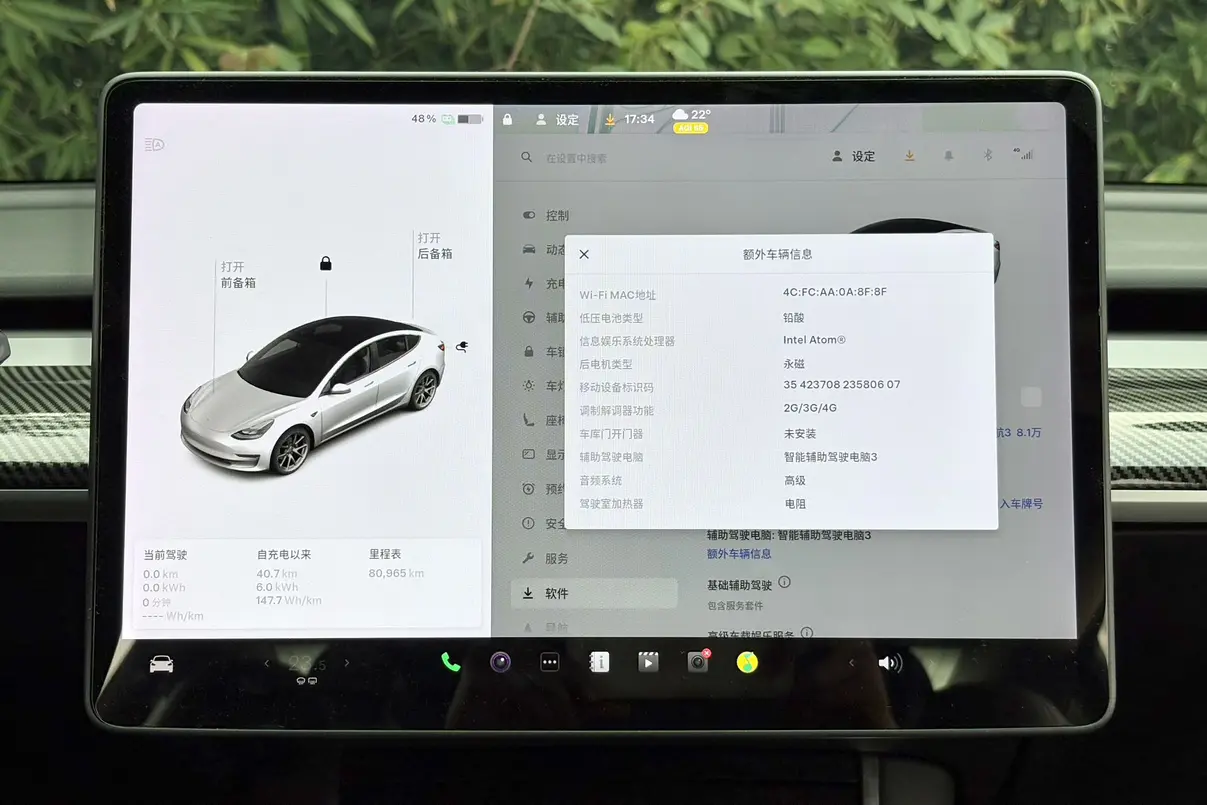Screen dimensions: 1207x805
Task: Lower volume using chevron beside speaker
Action: tap(852, 663)
